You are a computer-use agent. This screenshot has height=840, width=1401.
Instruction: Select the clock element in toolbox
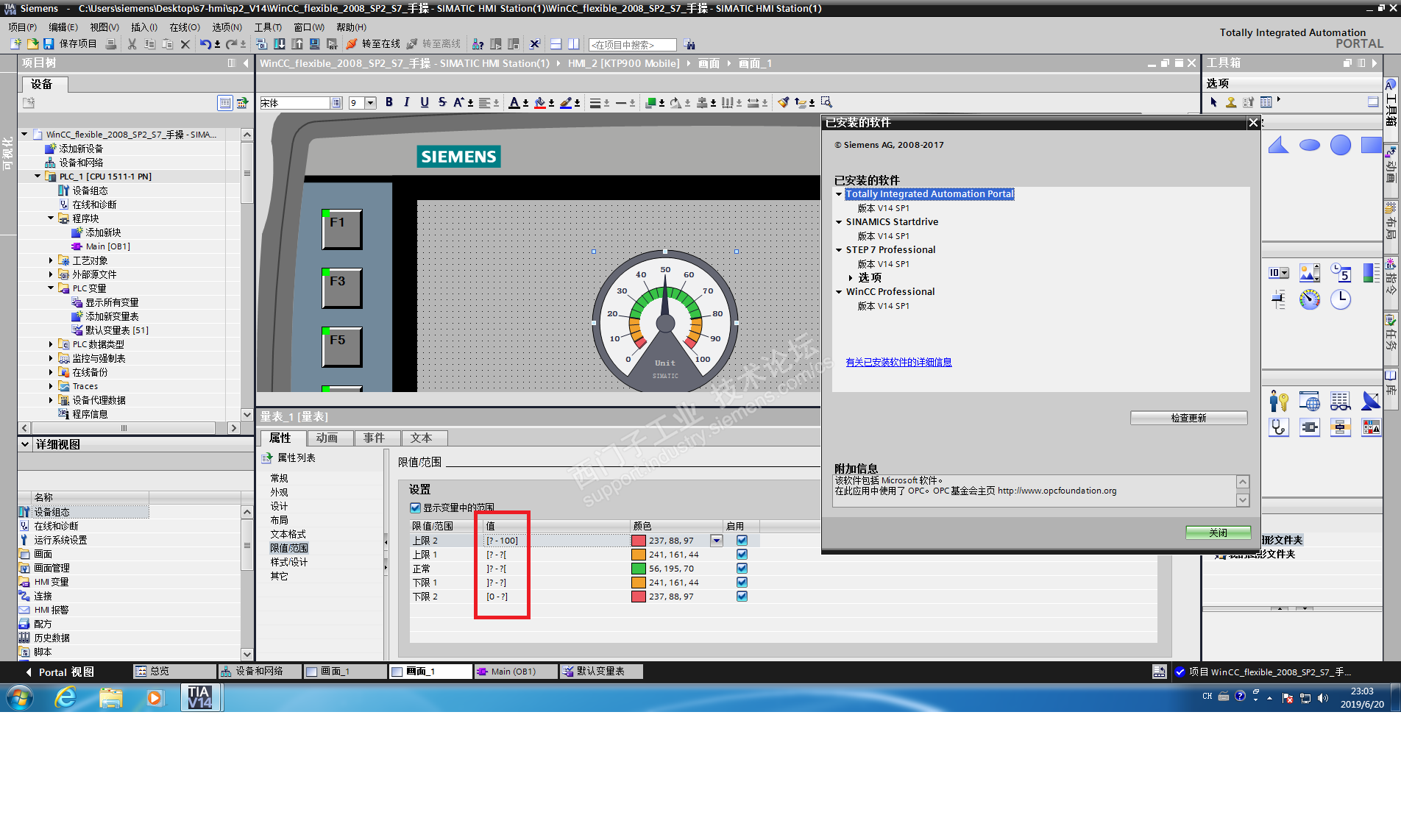click(x=1341, y=299)
